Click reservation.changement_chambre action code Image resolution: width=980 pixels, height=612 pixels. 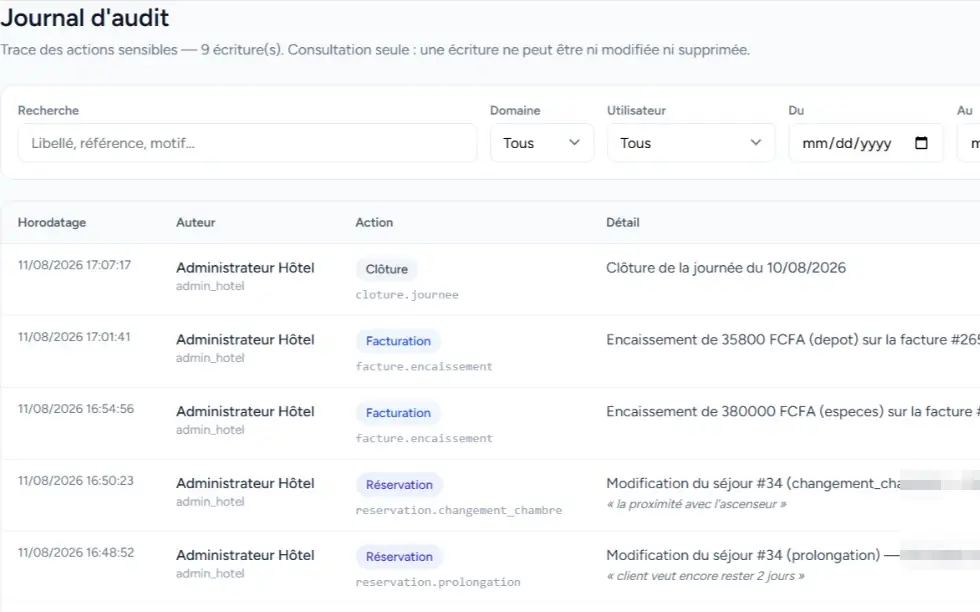click(459, 510)
